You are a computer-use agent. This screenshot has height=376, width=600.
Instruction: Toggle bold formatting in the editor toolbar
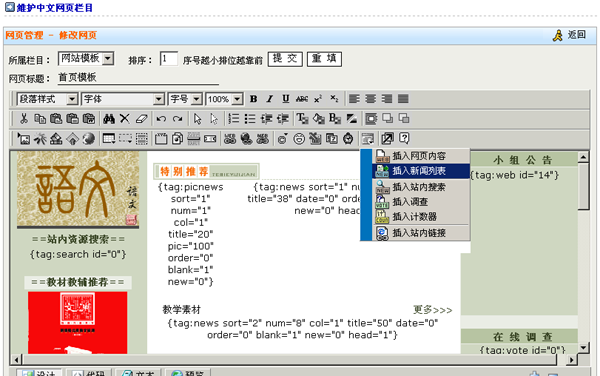click(253, 99)
